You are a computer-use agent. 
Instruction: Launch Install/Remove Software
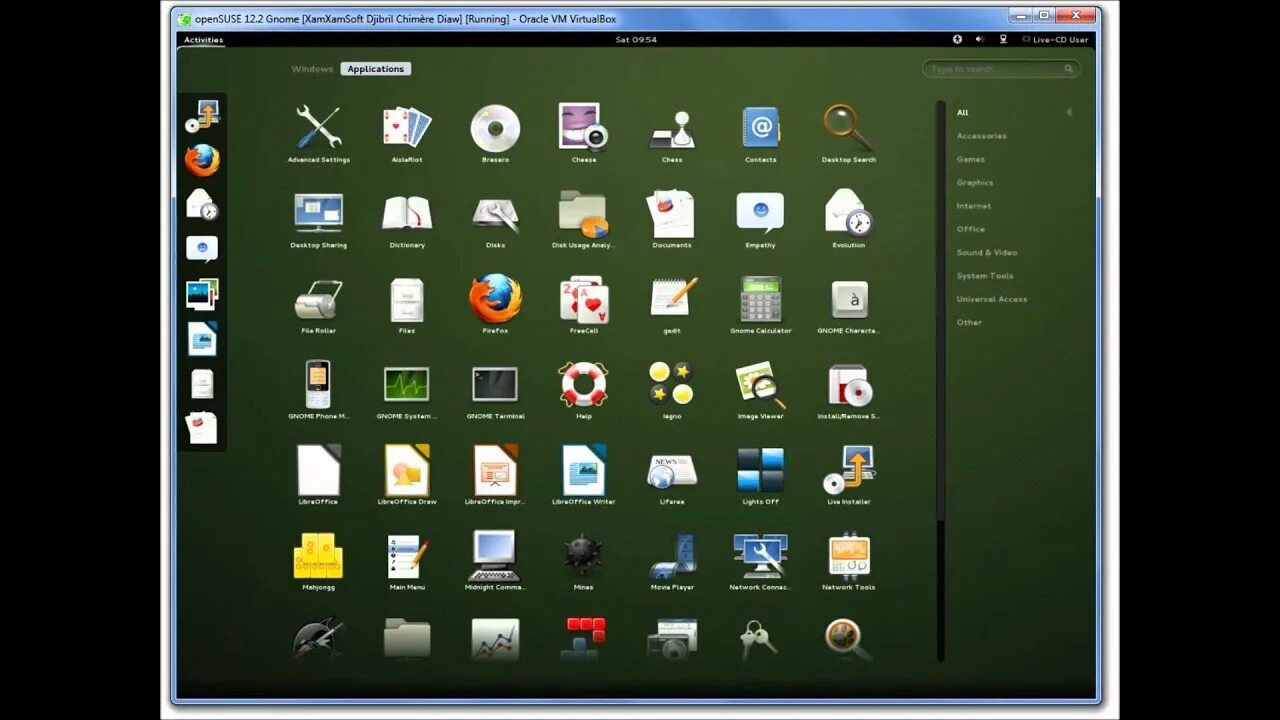(x=849, y=390)
